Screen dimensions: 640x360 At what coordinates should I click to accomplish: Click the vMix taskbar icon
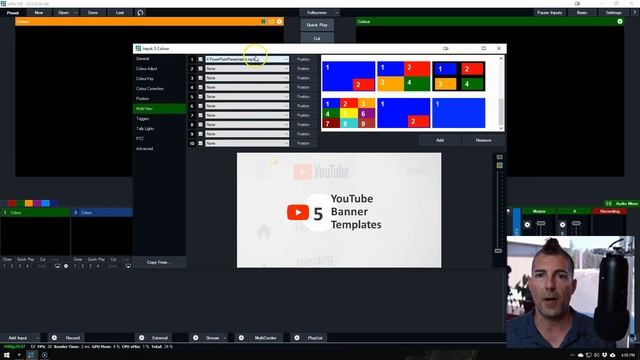click(x=31, y=355)
